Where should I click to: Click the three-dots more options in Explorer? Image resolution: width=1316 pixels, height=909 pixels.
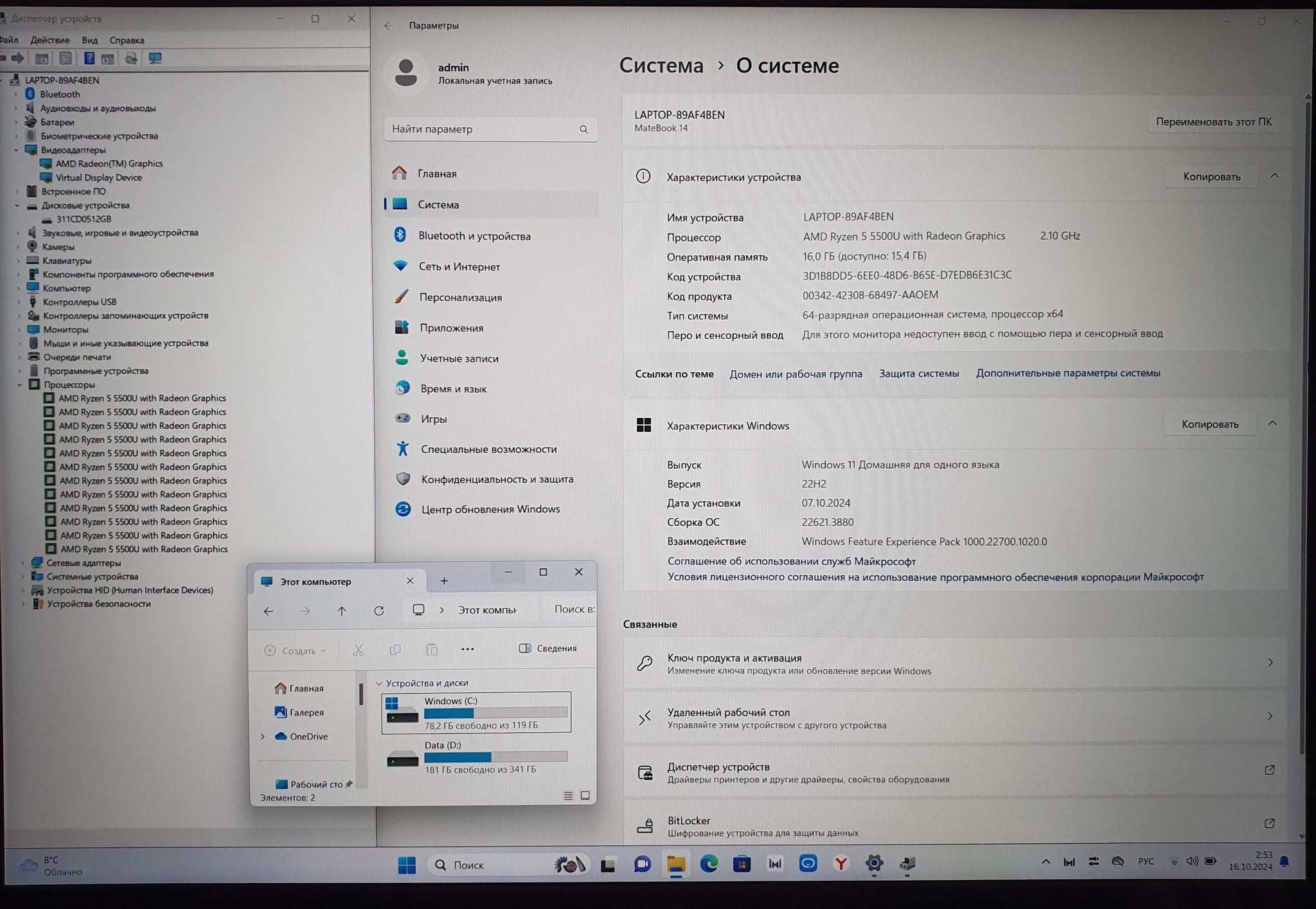click(x=468, y=649)
